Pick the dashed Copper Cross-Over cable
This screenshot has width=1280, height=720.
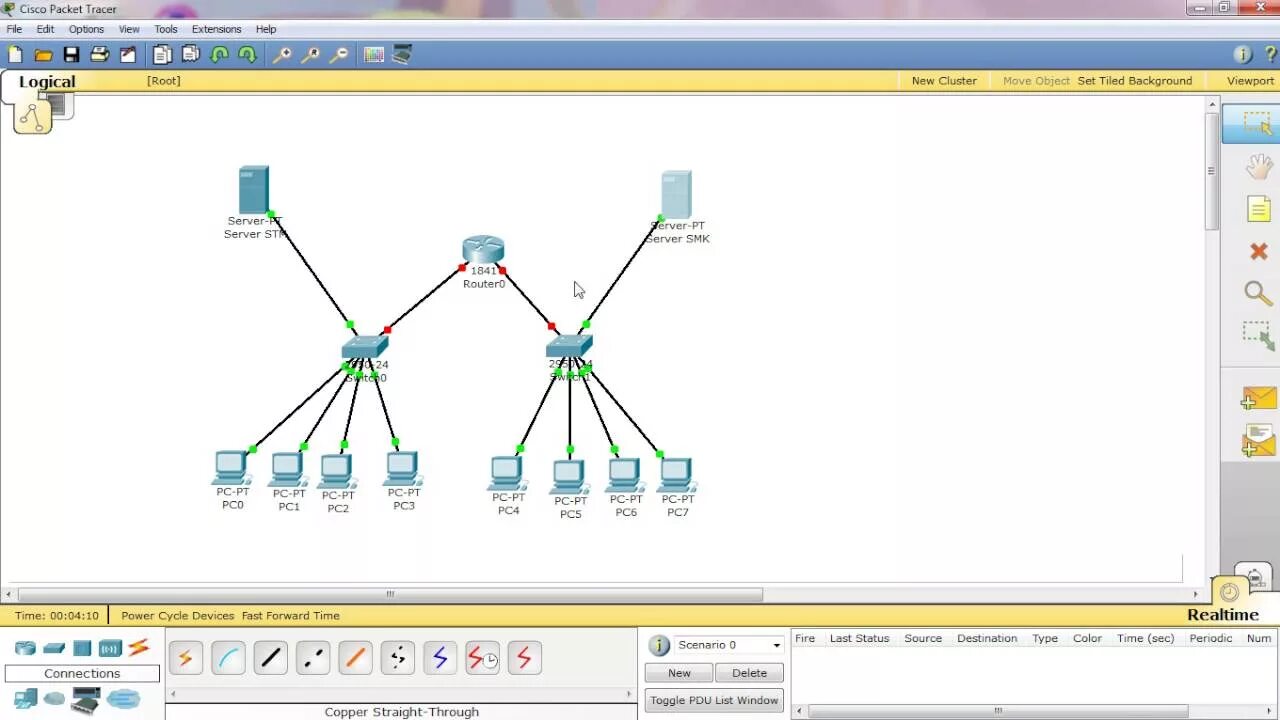pyautogui.click(x=313, y=658)
